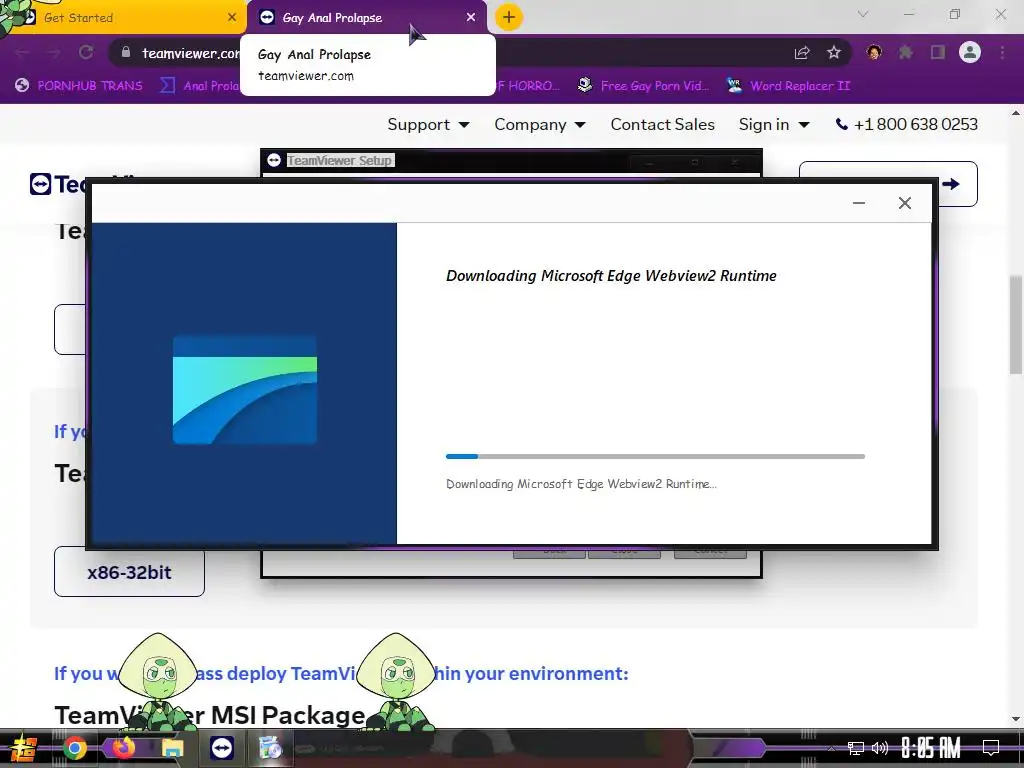Open the Chrome profile menu
This screenshot has width=1024, height=768.
(x=970, y=52)
